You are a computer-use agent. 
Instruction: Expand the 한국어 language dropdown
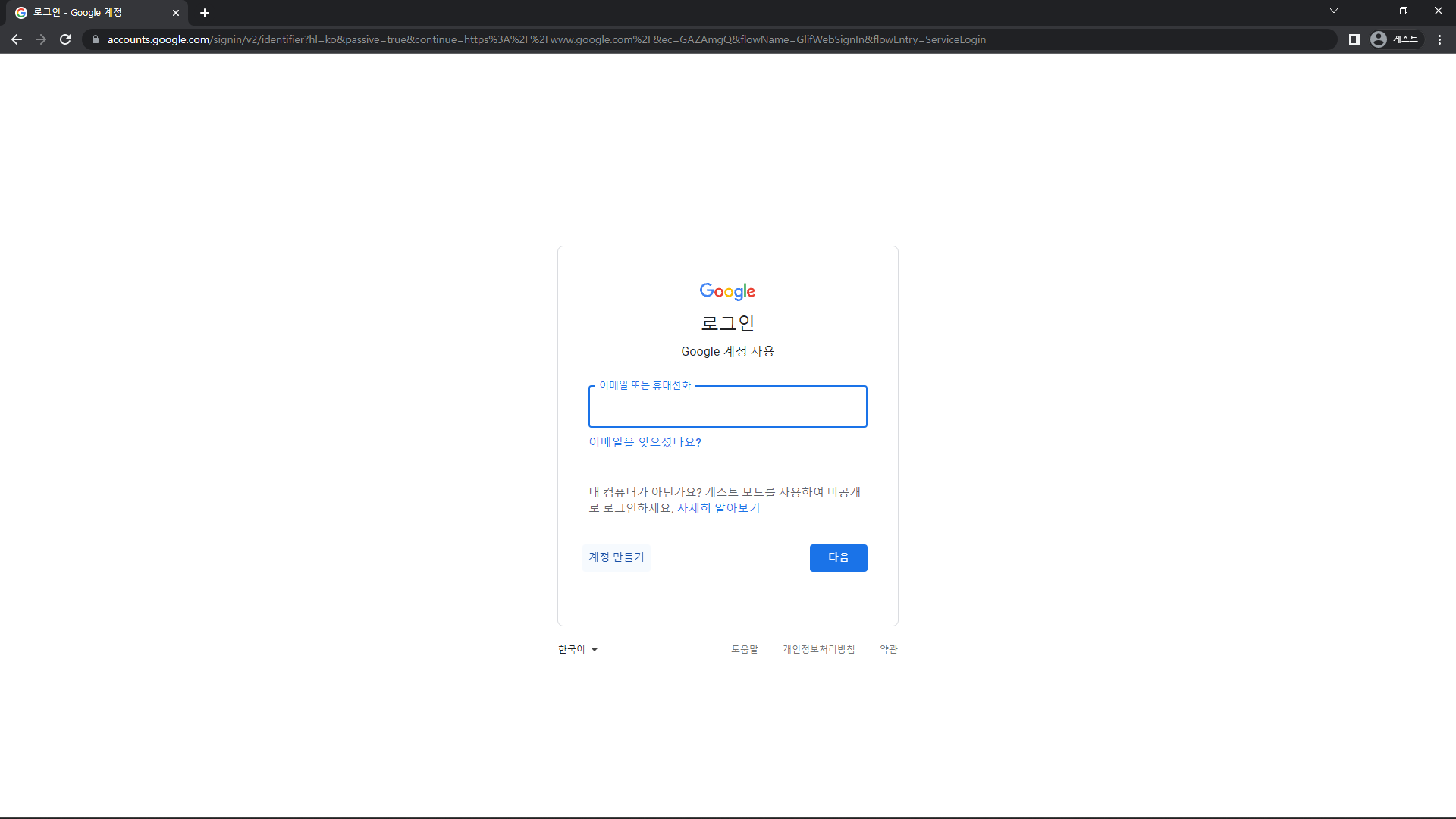578,649
